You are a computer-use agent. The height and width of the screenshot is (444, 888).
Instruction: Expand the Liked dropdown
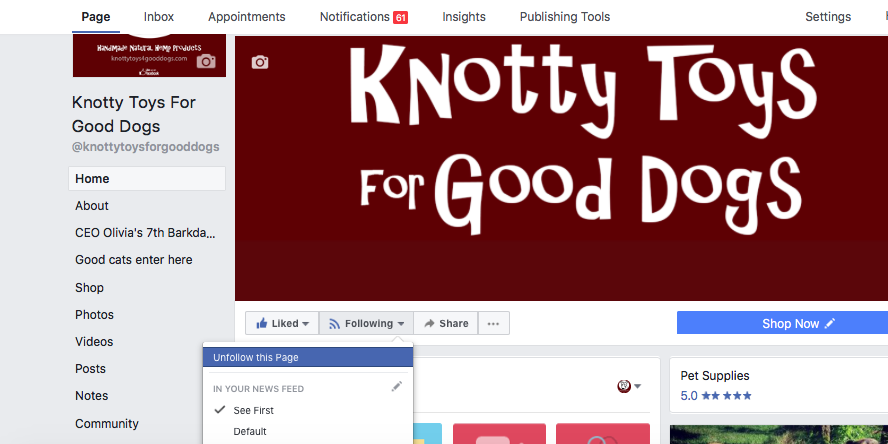(283, 323)
